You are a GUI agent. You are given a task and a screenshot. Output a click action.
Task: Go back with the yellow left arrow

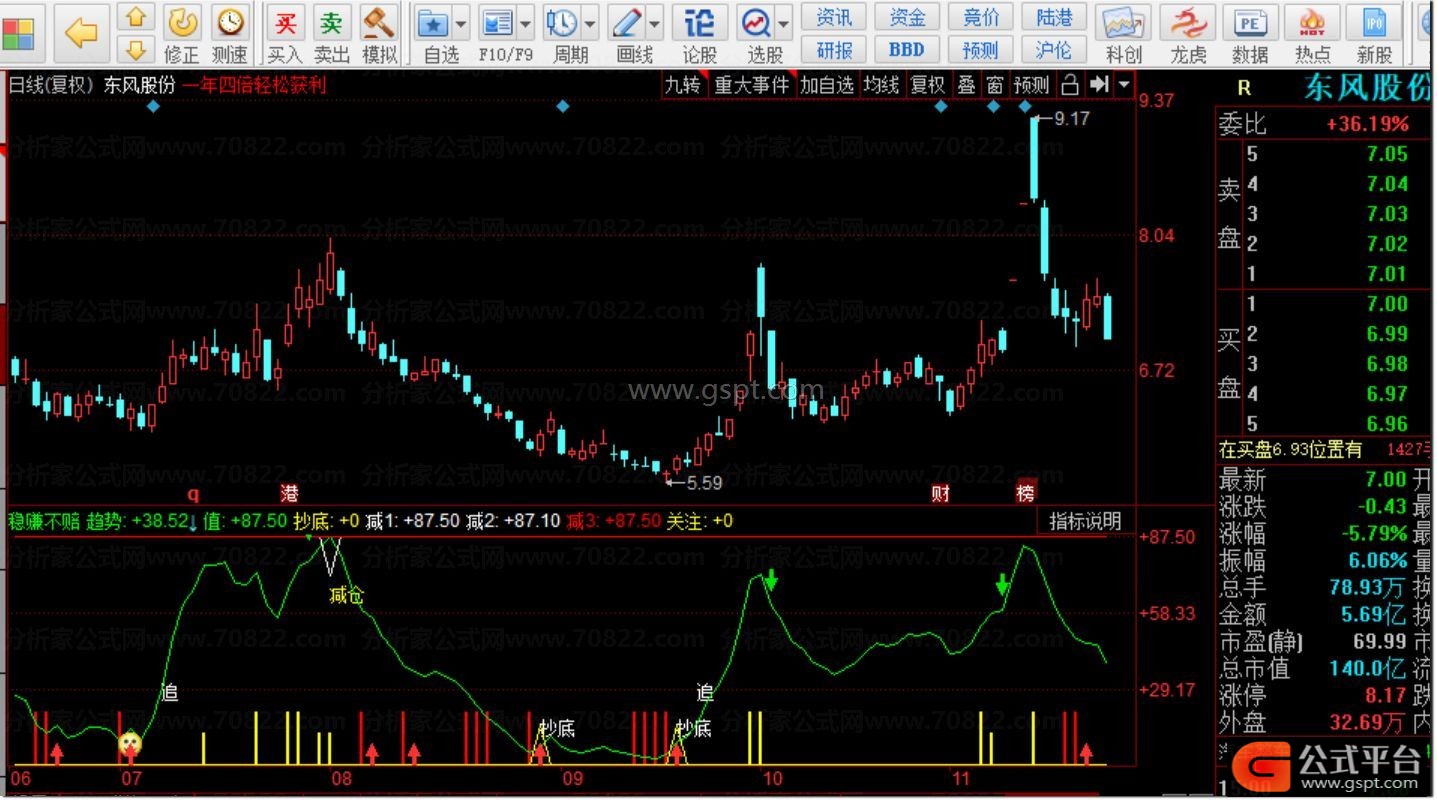[81, 33]
